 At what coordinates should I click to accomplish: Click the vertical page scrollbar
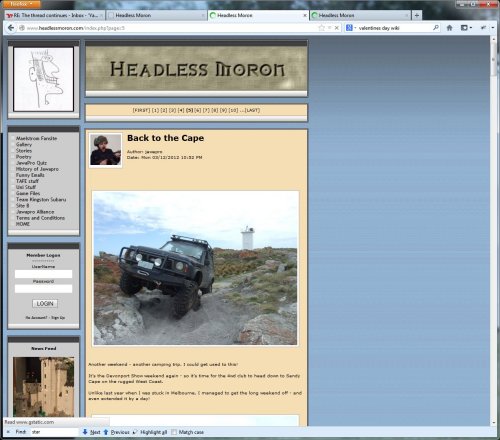[x=494, y=60]
